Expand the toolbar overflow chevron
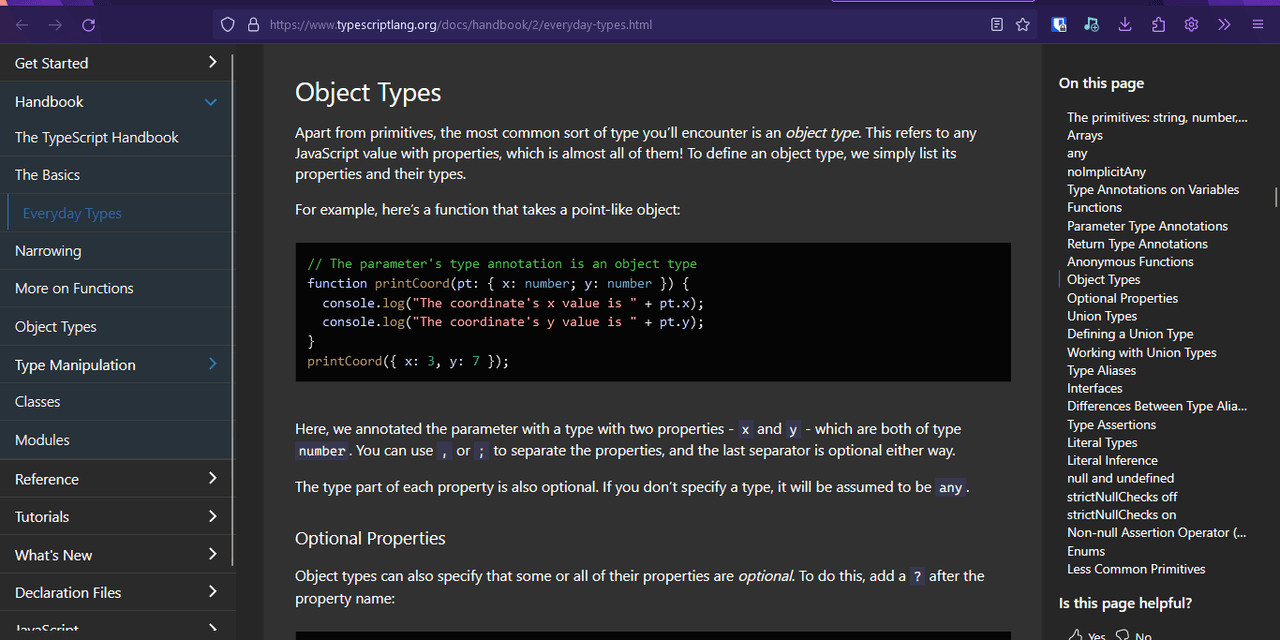This screenshot has height=640, width=1280. [1224, 25]
